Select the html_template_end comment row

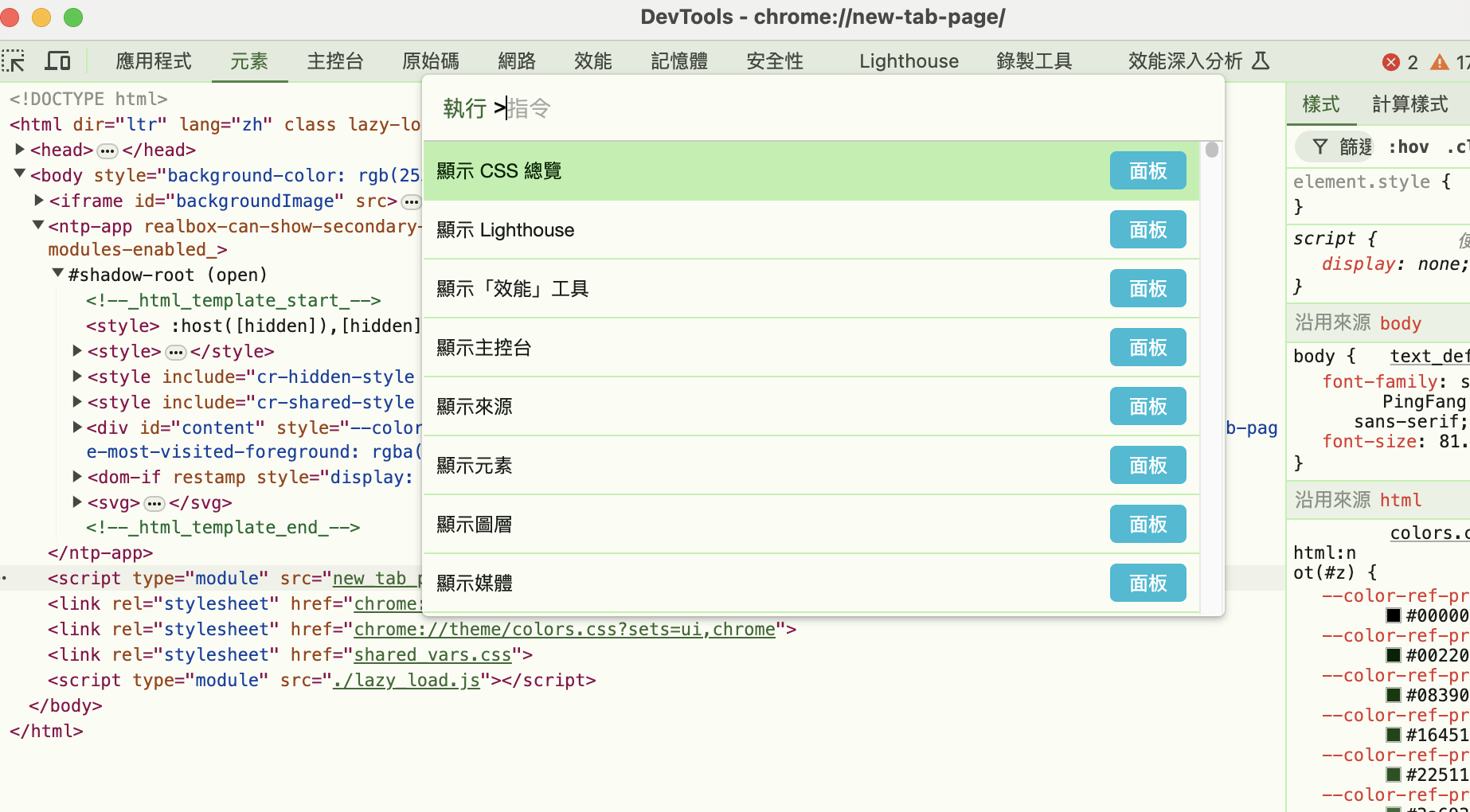tap(223, 528)
